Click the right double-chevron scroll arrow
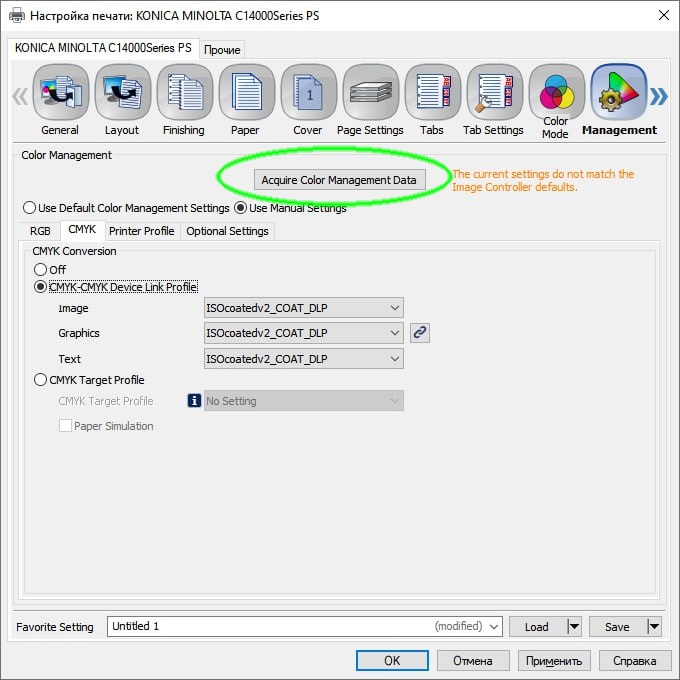Viewport: 680px width, 680px height. point(659,97)
